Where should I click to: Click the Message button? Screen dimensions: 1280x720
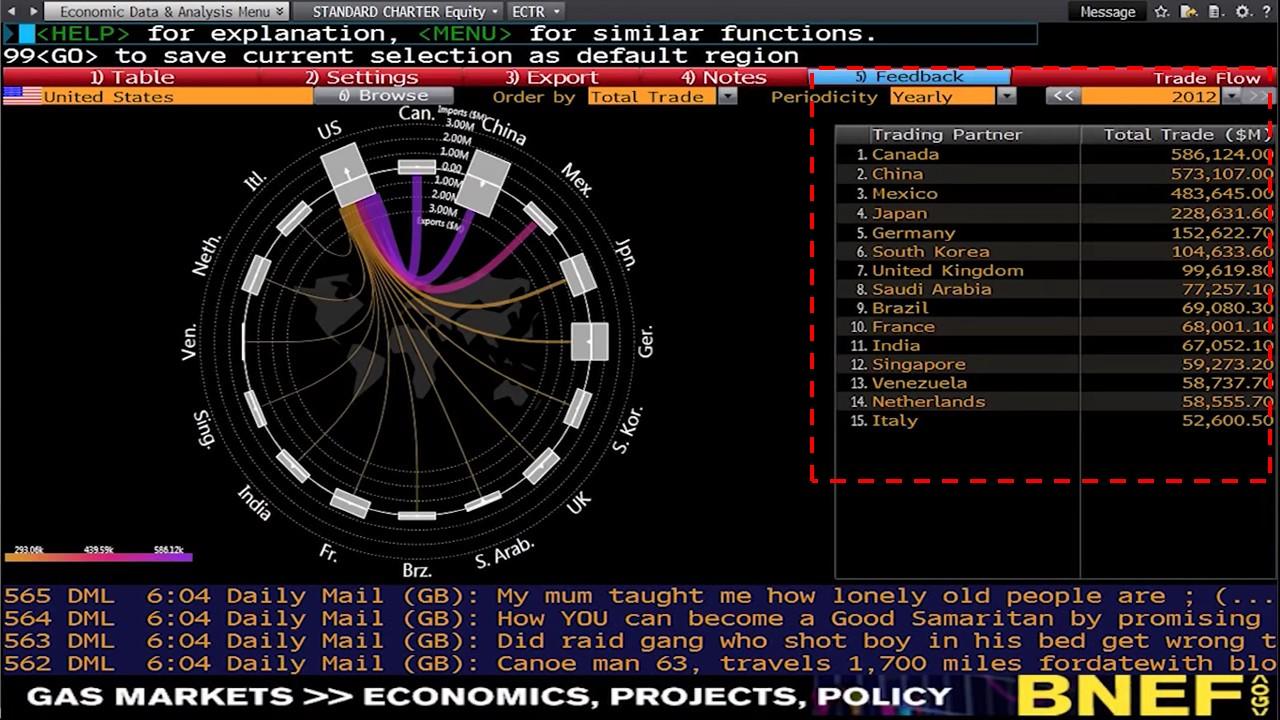1107,12
